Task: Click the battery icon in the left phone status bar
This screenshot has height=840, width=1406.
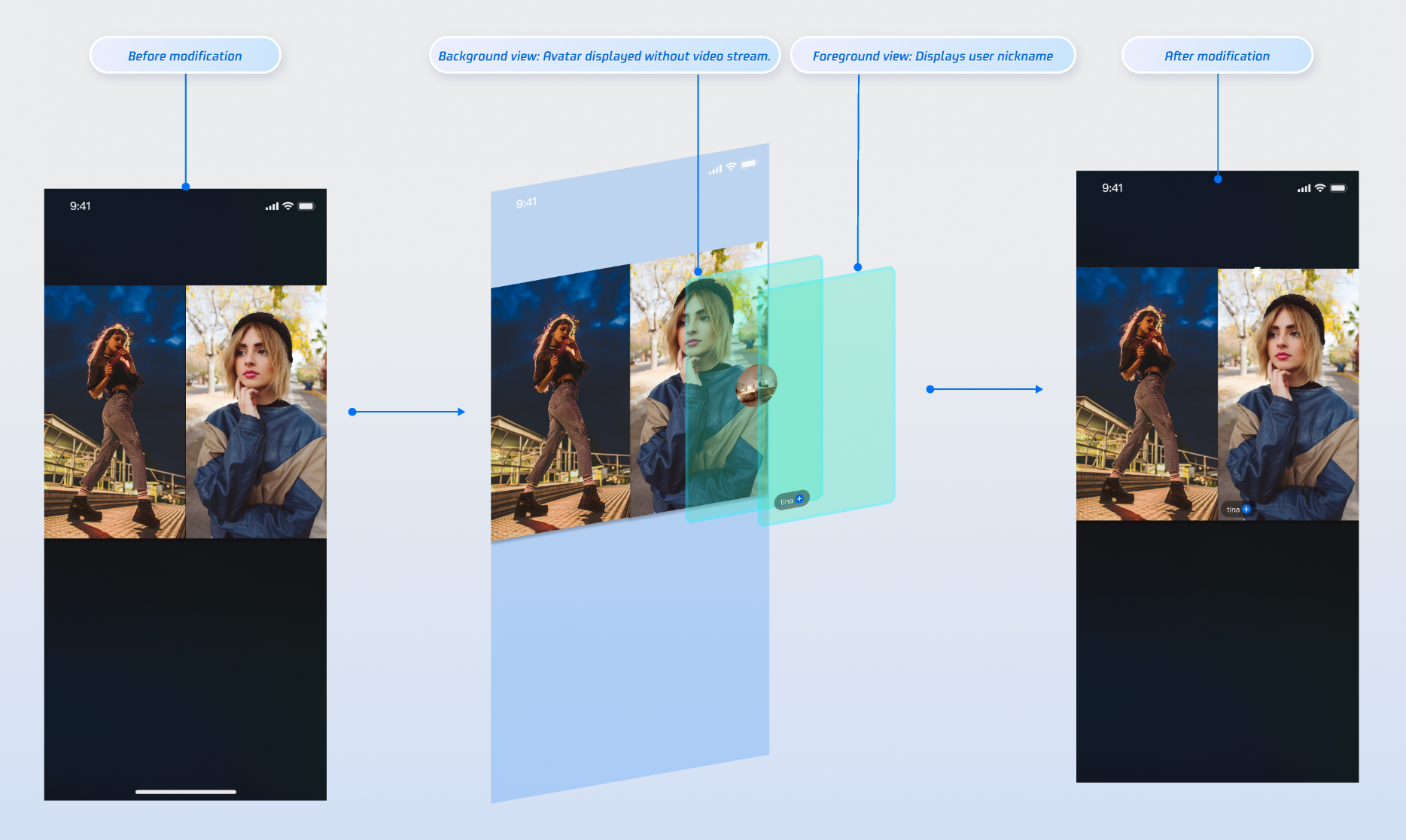Action: click(306, 206)
